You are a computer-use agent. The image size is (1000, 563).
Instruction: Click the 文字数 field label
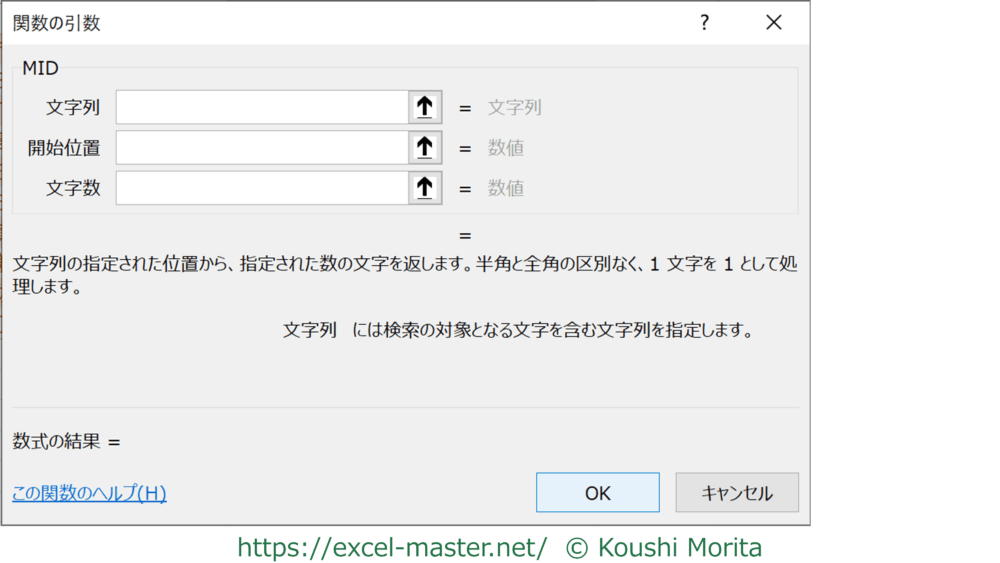click(73, 188)
